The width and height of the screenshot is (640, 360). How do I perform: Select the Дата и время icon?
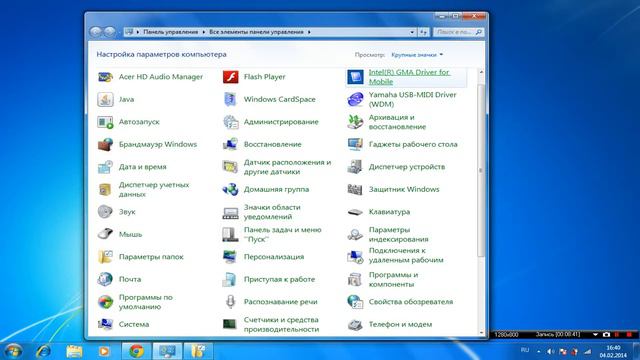[105, 167]
